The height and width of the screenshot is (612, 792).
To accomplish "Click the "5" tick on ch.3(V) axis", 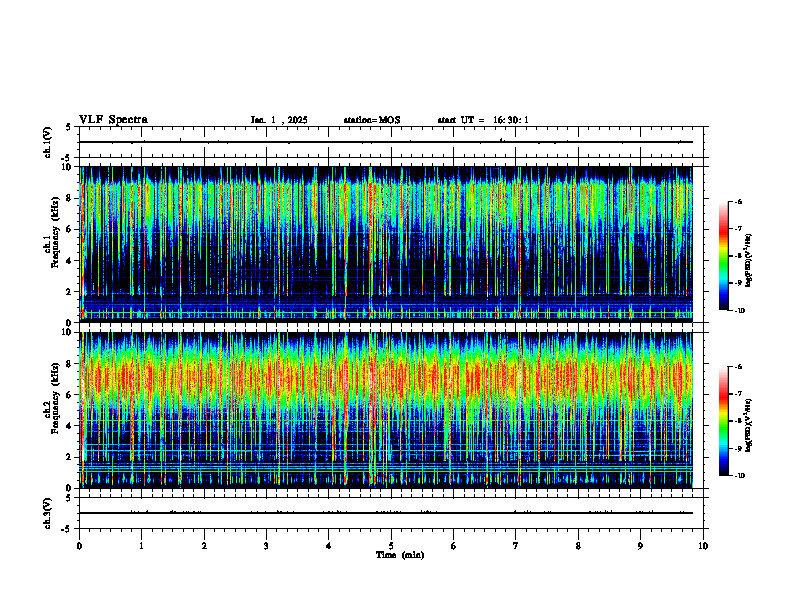I will pyautogui.click(x=68, y=498).
